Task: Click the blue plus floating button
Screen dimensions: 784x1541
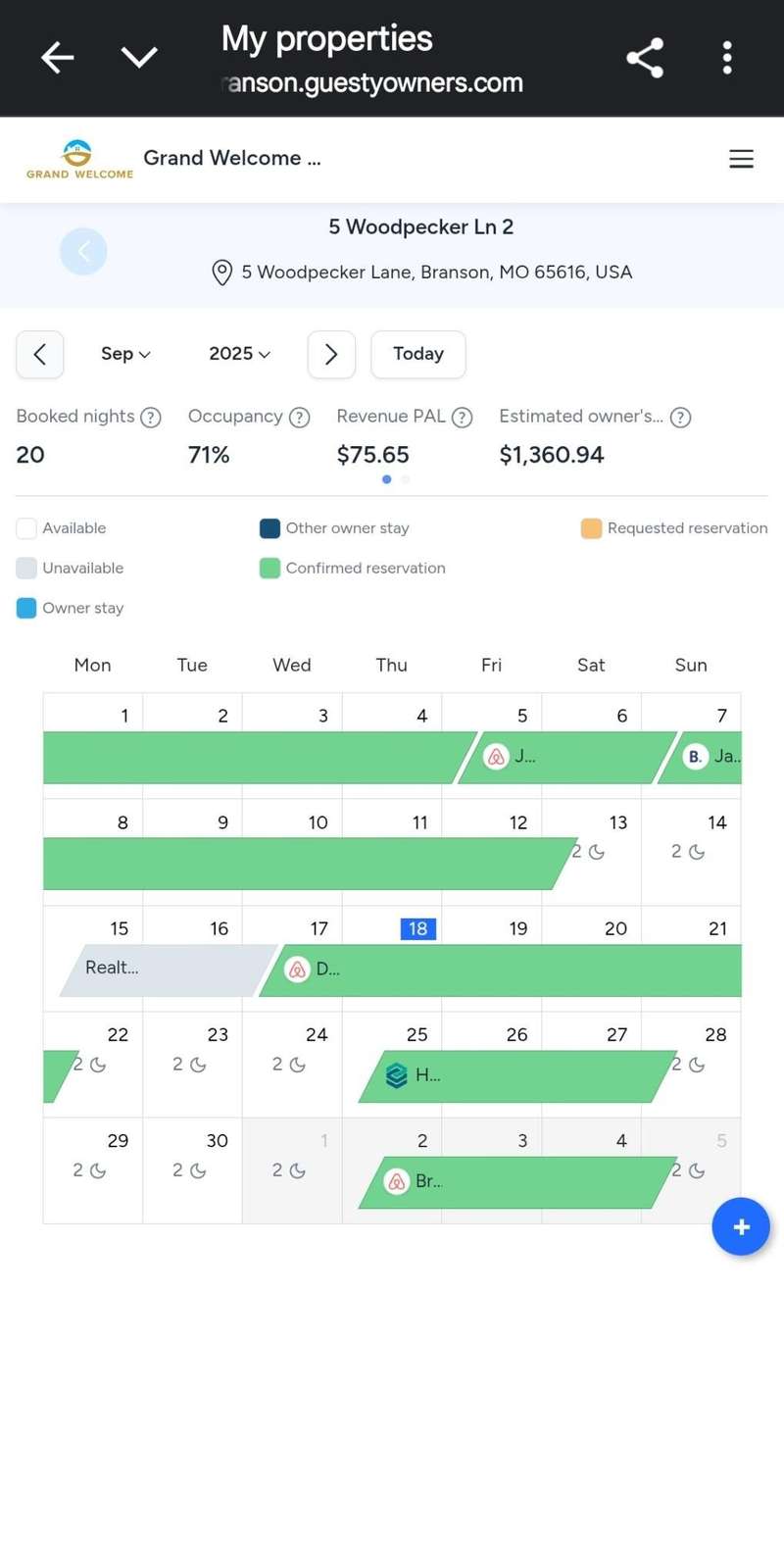Action: point(741,1226)
